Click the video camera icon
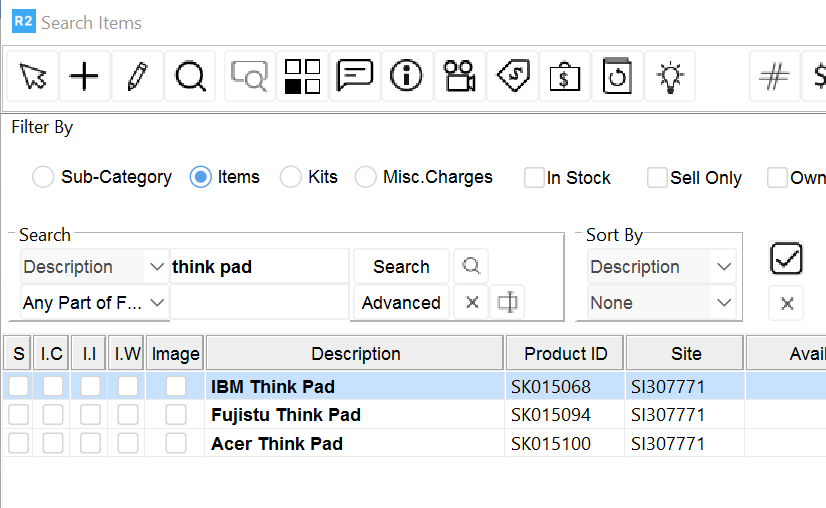Screen dimensions: 826x508 (460, 77)
